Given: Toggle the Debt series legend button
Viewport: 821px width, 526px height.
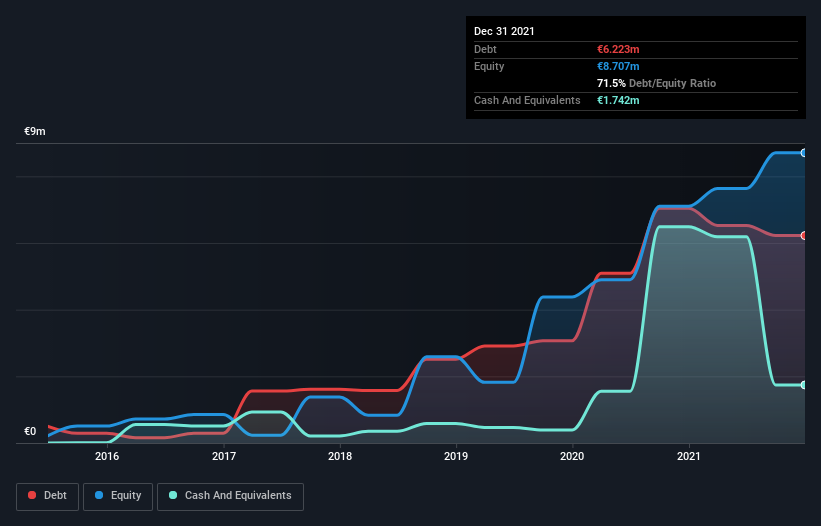Looking at the screenshot, I should point(48,497).
